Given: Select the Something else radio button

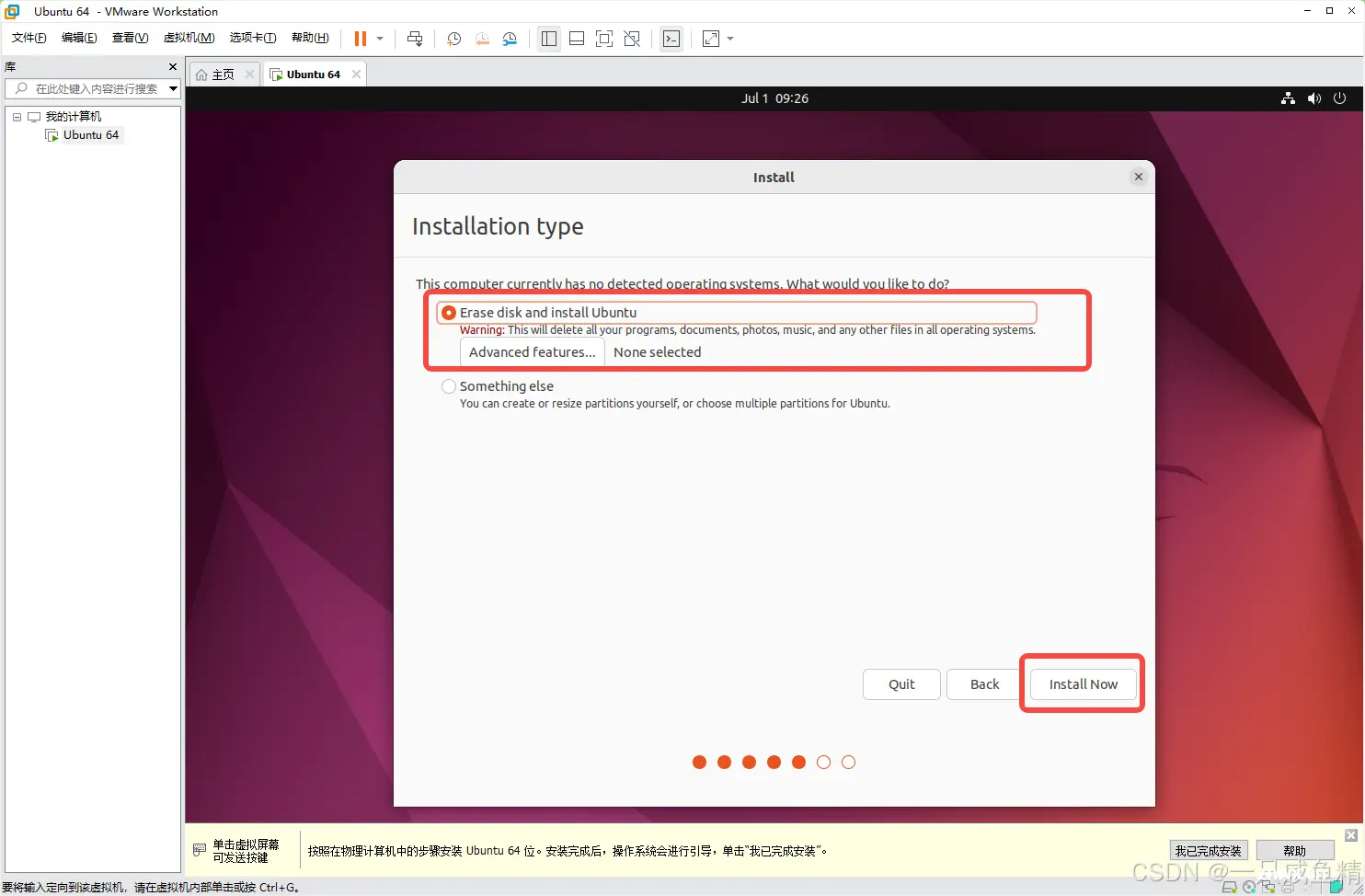Looking at the screenshot, I should [449, 386].
